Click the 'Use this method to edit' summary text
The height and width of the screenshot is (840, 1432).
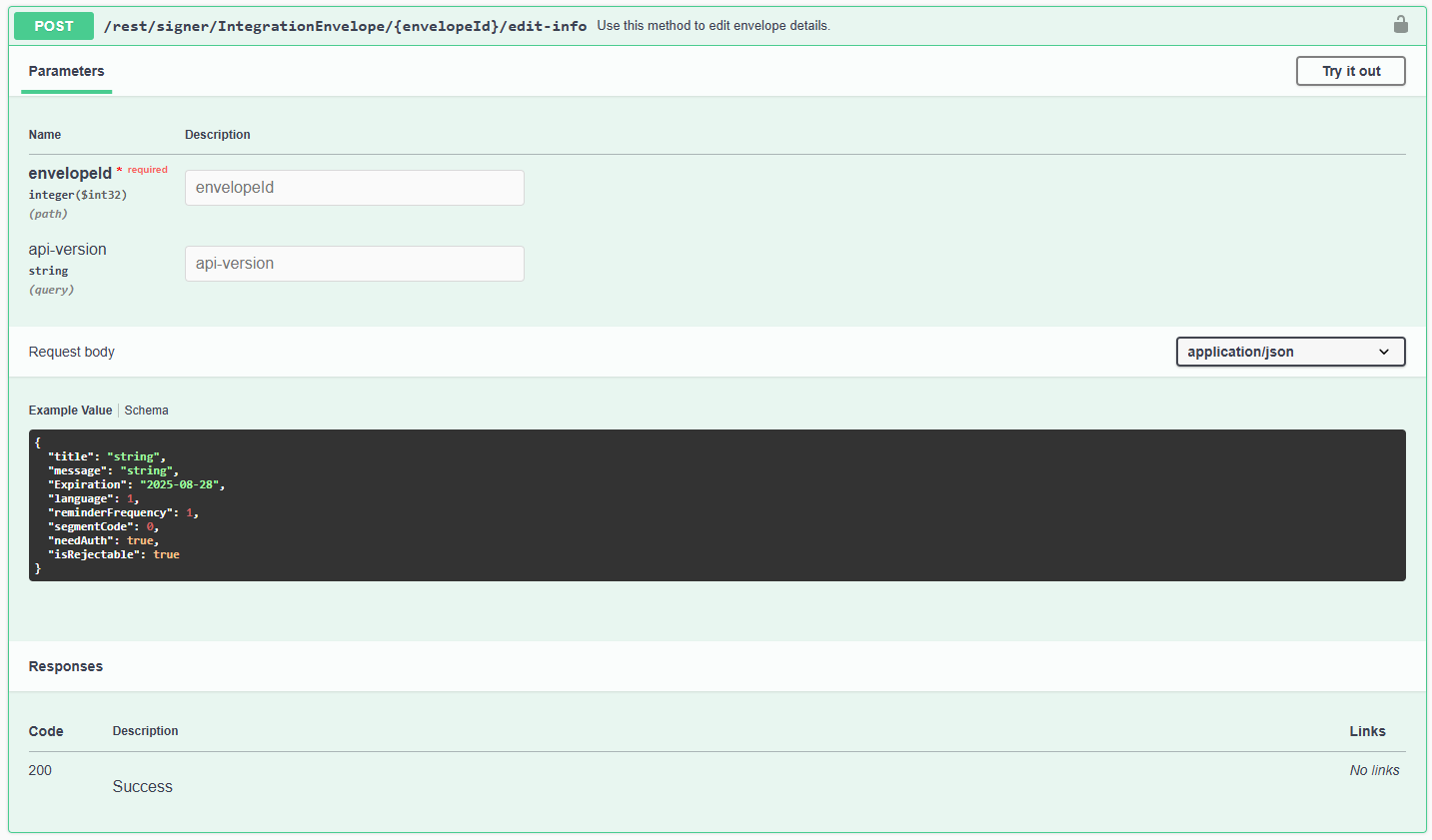click(713, 26)
